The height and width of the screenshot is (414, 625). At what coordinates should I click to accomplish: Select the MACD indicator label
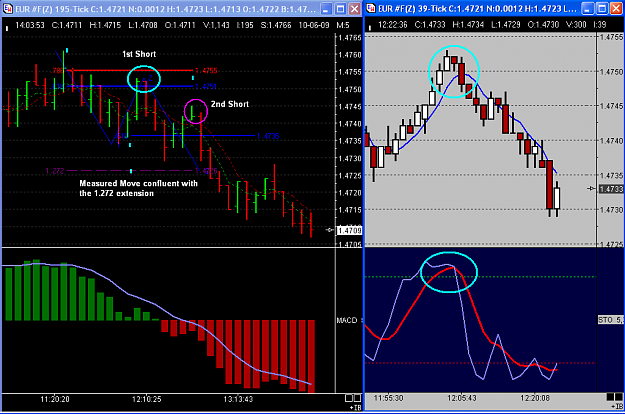pyautogui.click(x=346, y=320)
